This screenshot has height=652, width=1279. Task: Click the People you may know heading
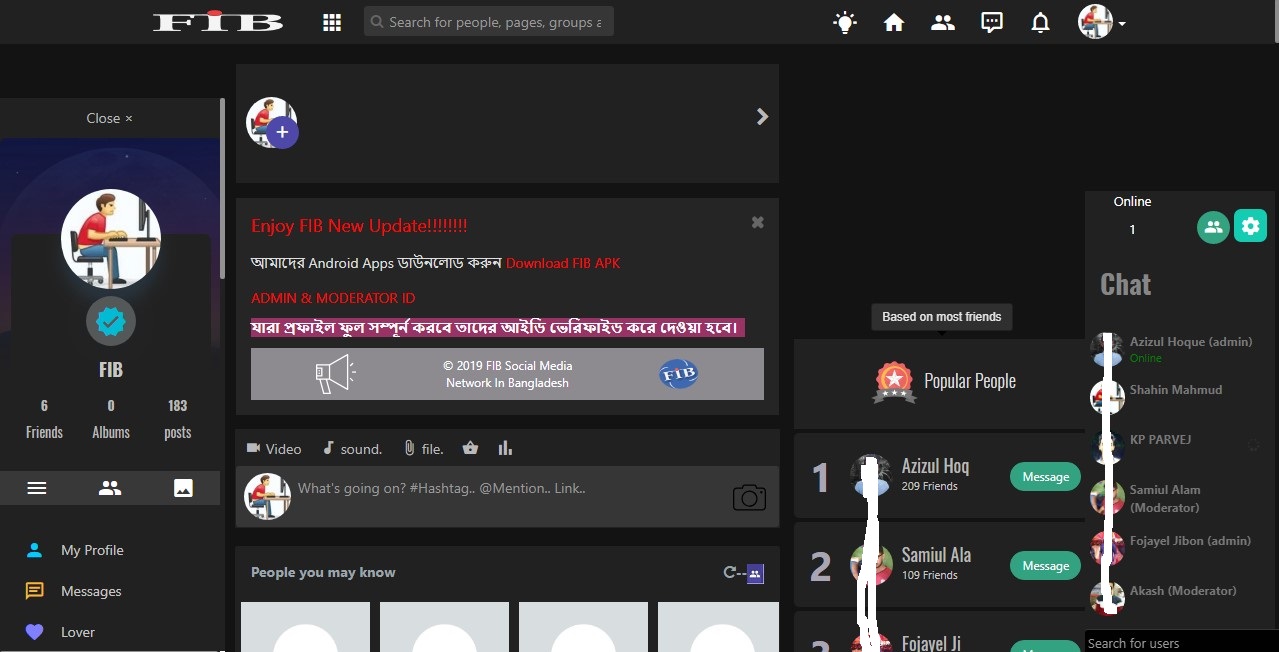point(323,572)
